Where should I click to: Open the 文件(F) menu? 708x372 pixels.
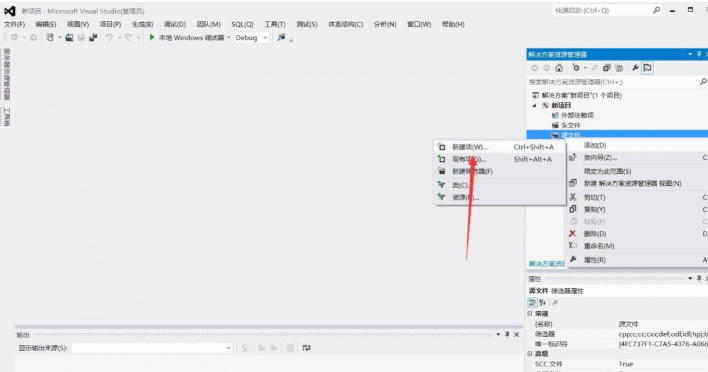tap(14, 24)
